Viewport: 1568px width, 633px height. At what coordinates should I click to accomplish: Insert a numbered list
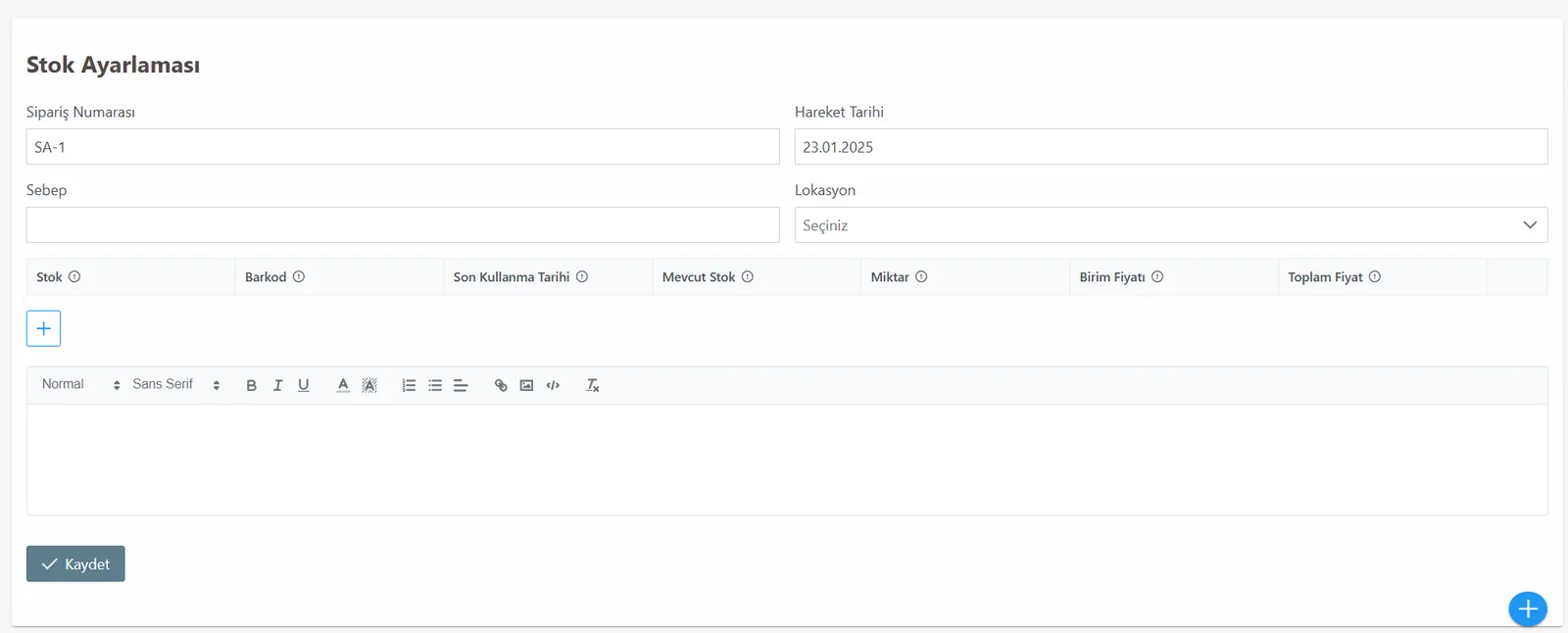[x=409, y=385]
